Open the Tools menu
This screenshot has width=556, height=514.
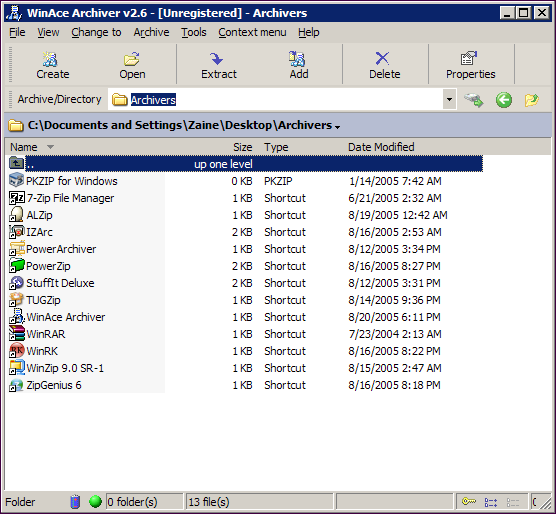point(194,32)
